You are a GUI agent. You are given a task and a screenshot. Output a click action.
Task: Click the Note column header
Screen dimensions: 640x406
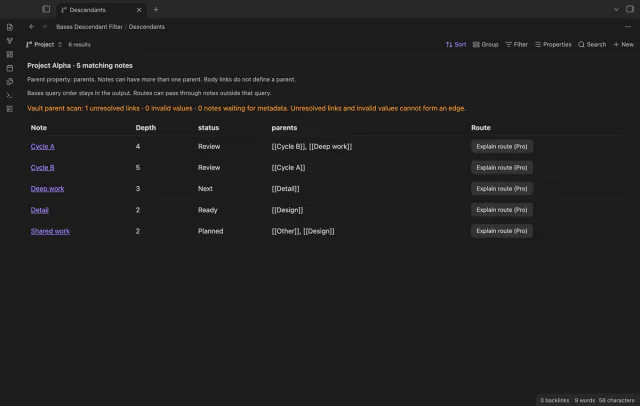pos(39,128)
